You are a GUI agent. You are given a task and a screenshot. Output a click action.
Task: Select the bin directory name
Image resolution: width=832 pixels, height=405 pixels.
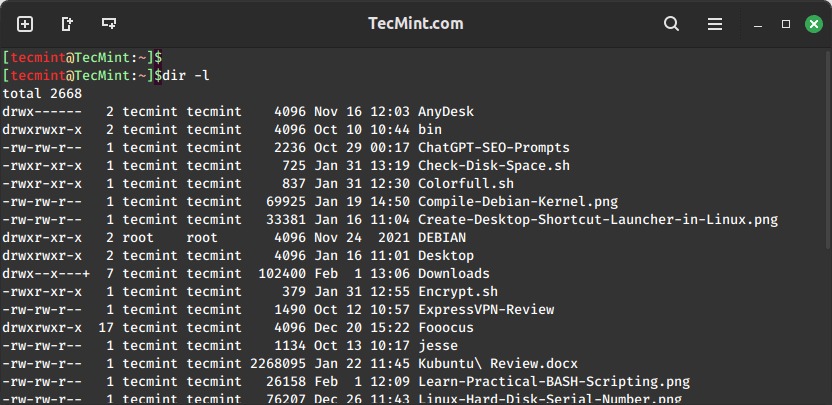pyautogui.click(x=430, y=130)
